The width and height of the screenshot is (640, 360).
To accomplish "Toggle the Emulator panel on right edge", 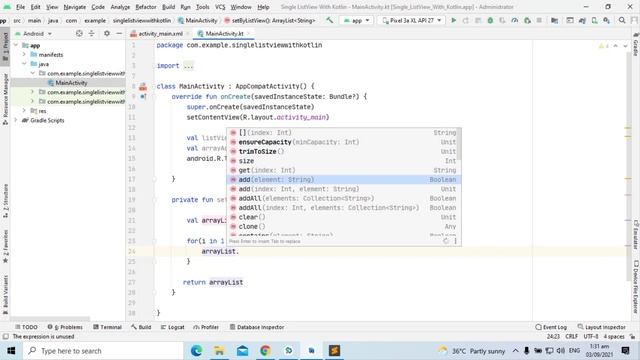I will 636,235.
